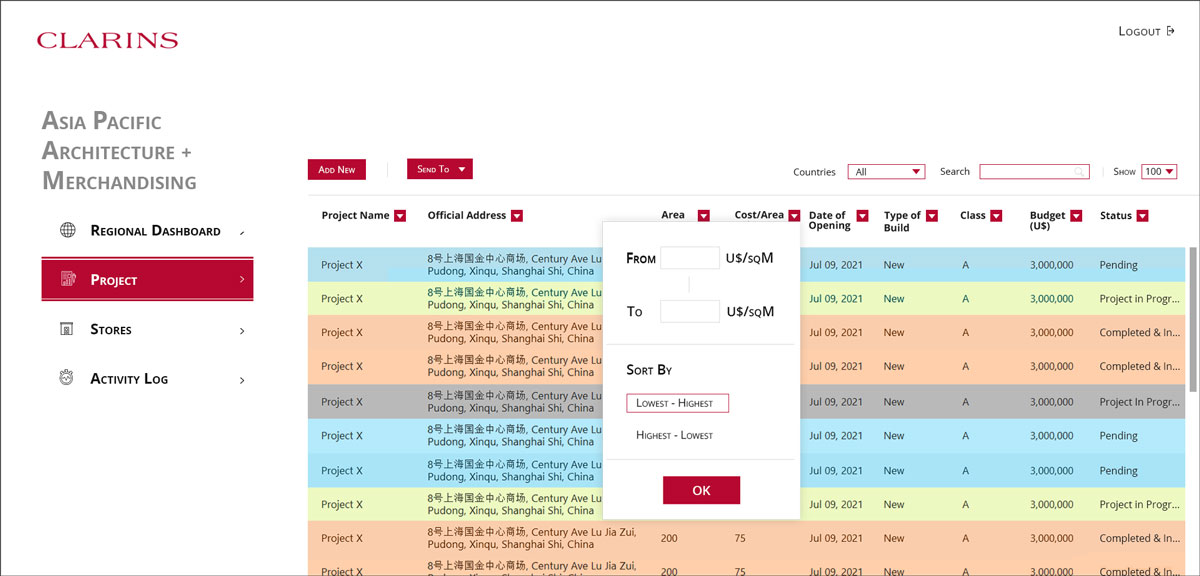This screenshot has width=1200, height=576.
Task: Click the Budget (U$) column header
Action: 1048,220
